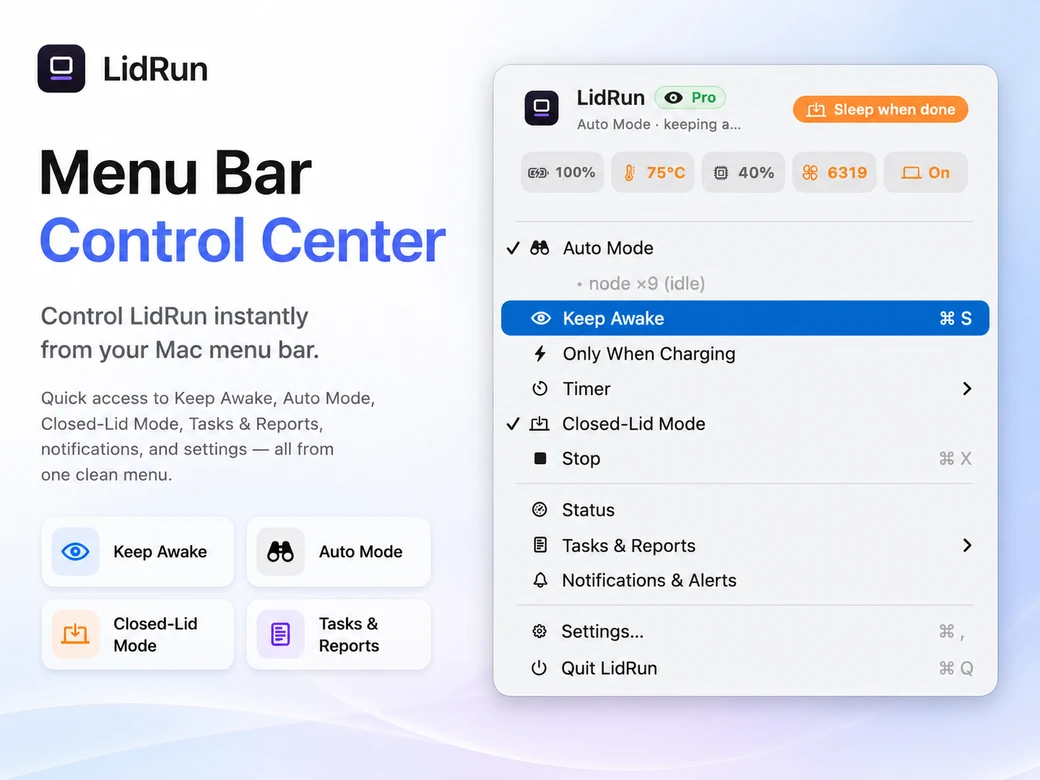The image size is (1040, 780).
Task: Click the timer clock icon
Action: (x=540, y=389)
